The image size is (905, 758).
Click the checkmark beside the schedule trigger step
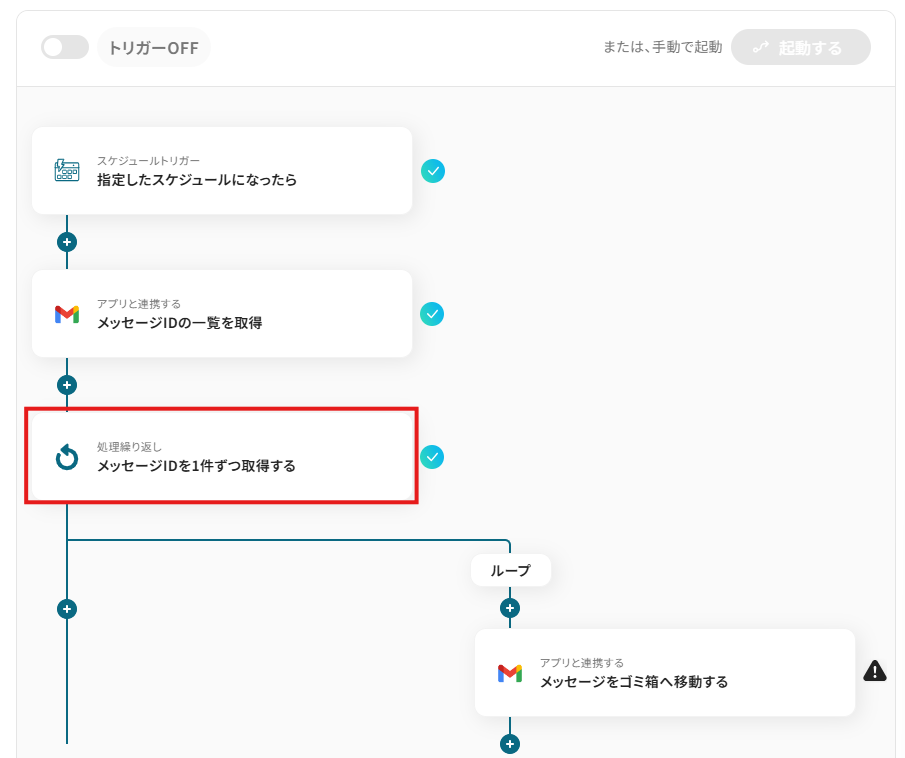coord(433,171)
